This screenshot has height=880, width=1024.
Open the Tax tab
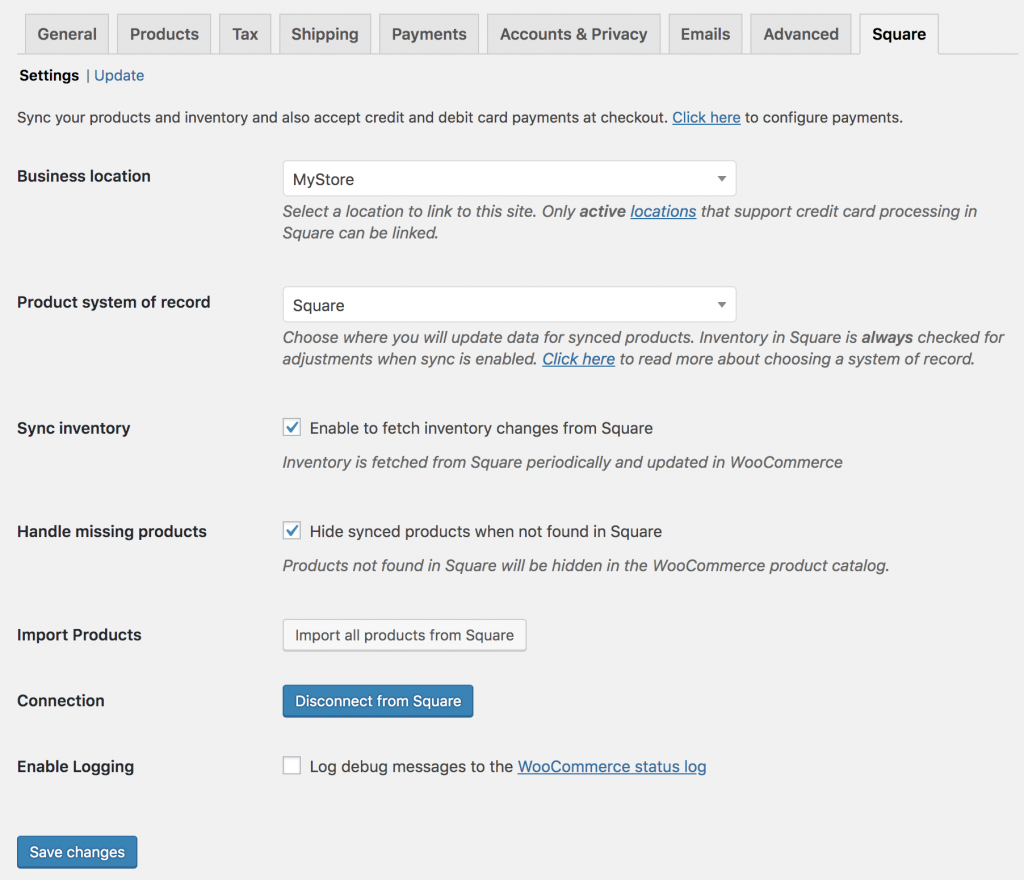245,34
